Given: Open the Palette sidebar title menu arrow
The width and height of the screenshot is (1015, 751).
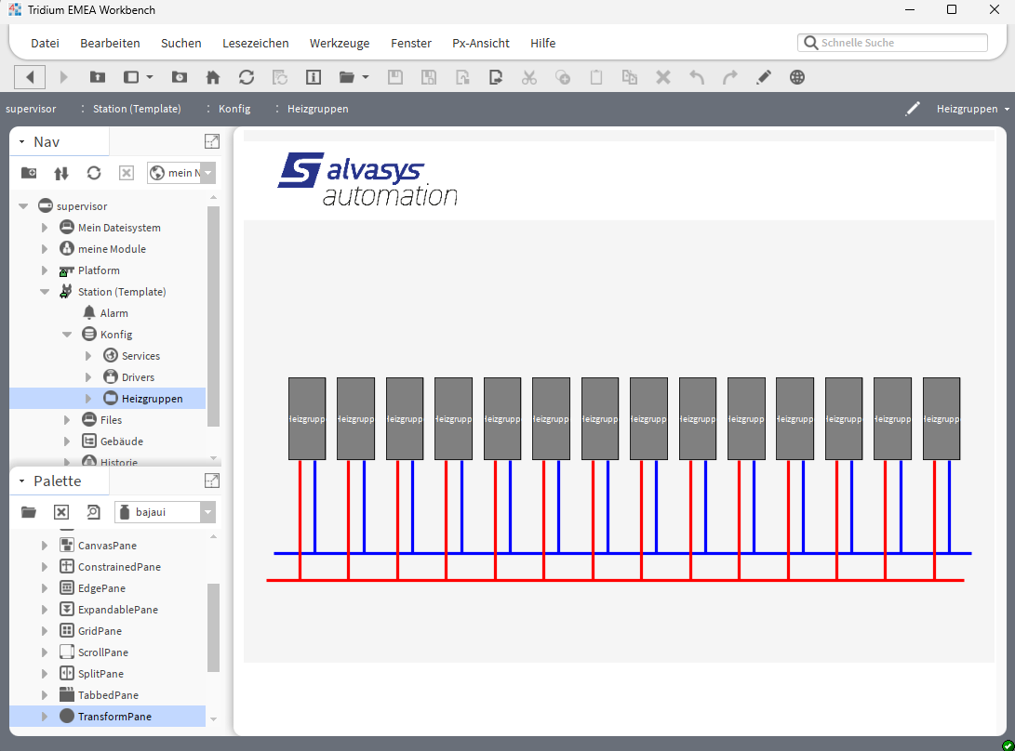Looking at the screenshot, I should pos(21,481).
